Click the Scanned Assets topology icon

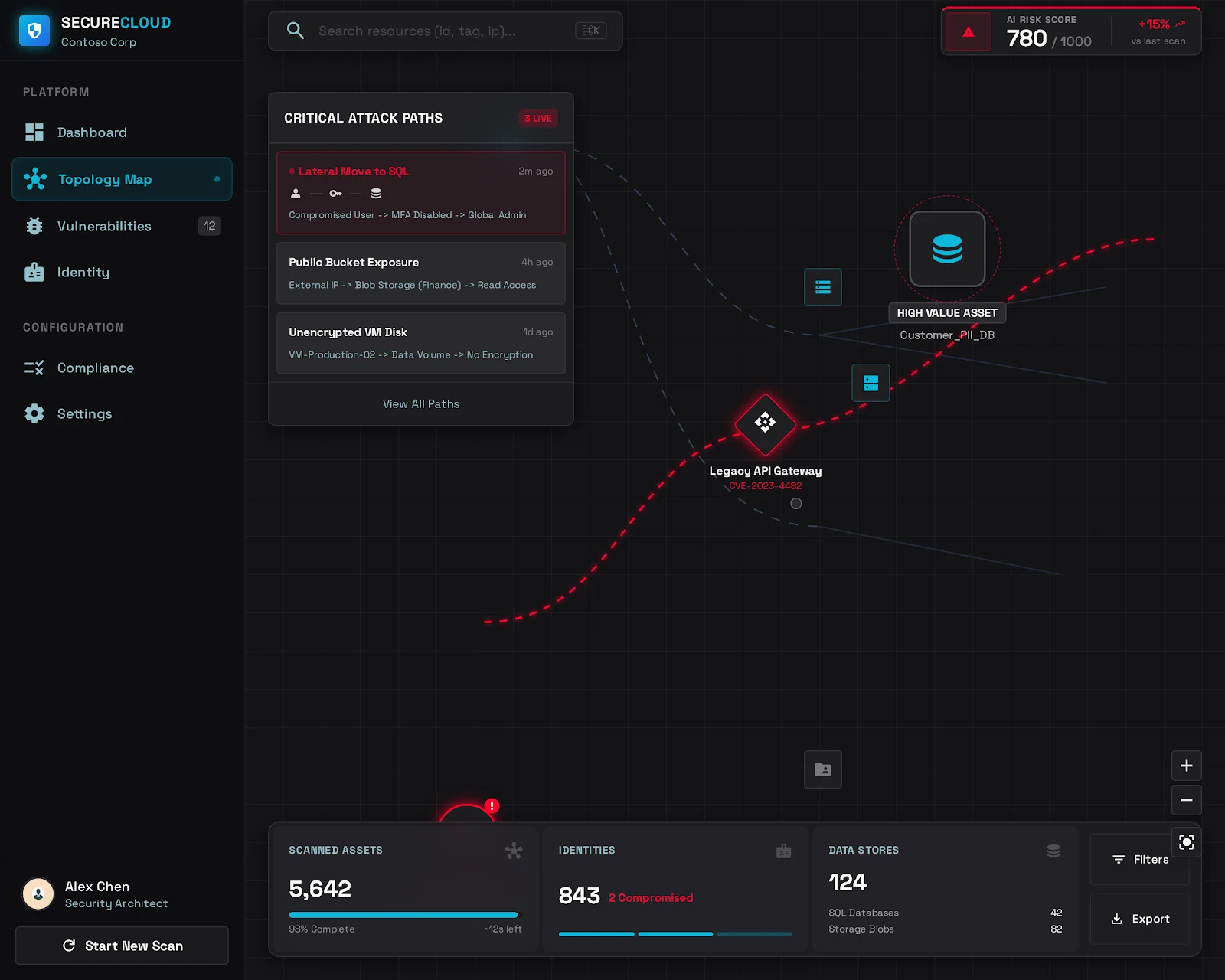pos(514,851)
